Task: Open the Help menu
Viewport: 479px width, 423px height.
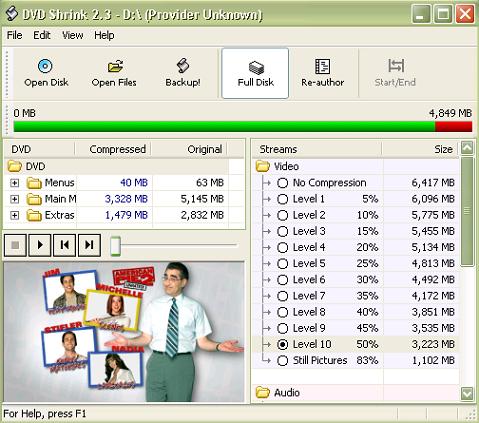Action: tap(104, 35)
